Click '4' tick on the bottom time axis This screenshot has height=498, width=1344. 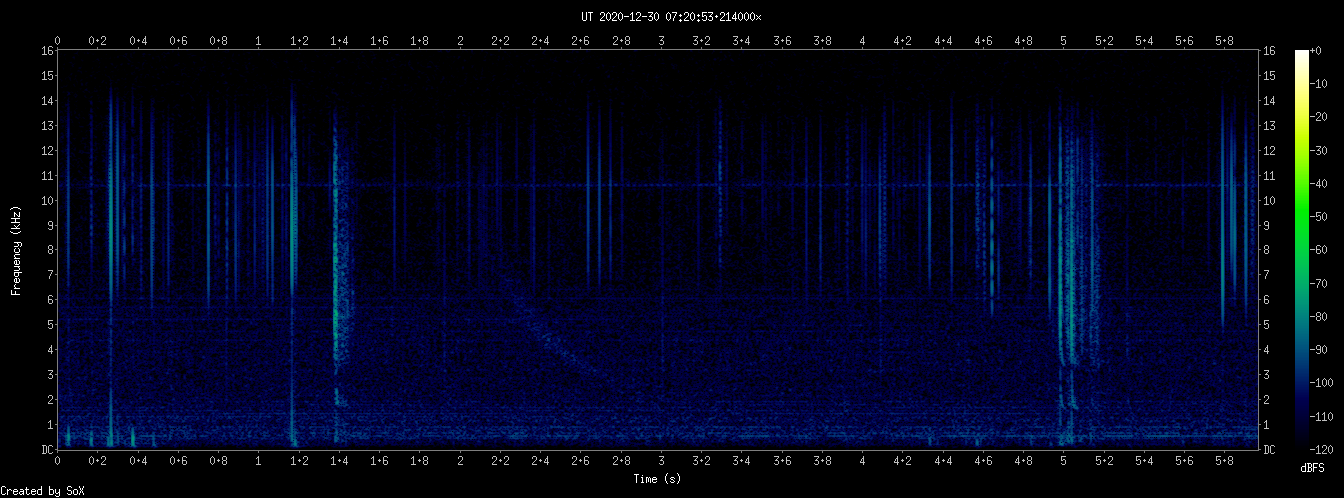pyautogui.click(x=862, y=461)
